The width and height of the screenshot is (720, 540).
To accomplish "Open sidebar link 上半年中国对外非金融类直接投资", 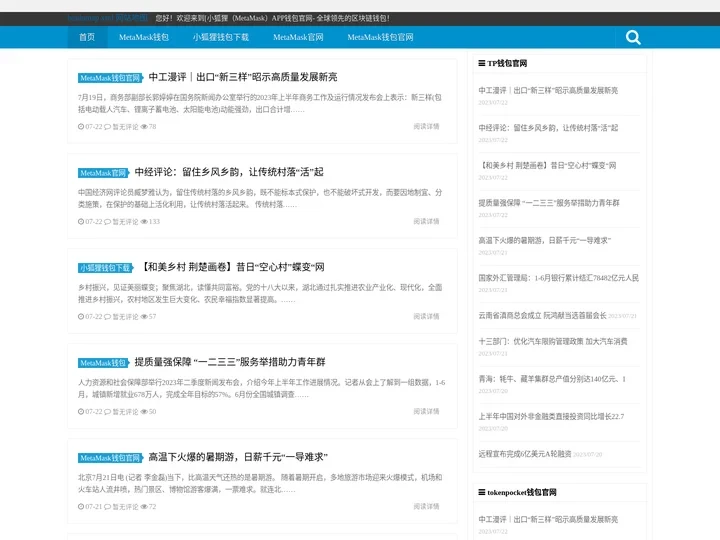I will tap(551, 417).
